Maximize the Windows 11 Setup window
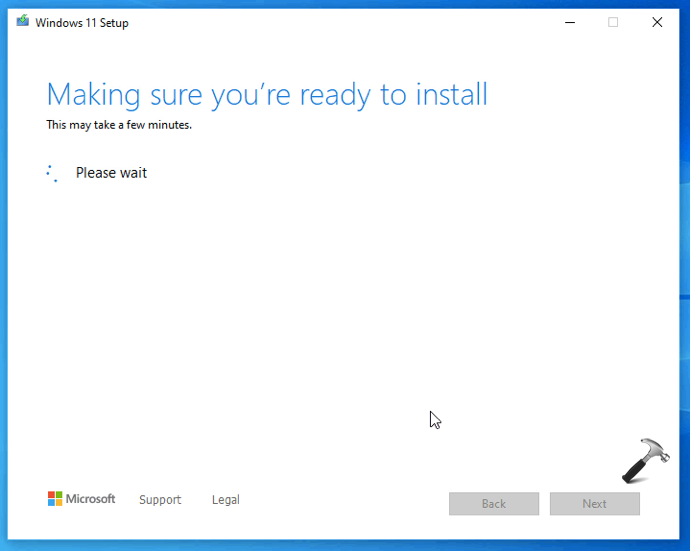Viewport: 690px width, 551px height. coord(613,22)
